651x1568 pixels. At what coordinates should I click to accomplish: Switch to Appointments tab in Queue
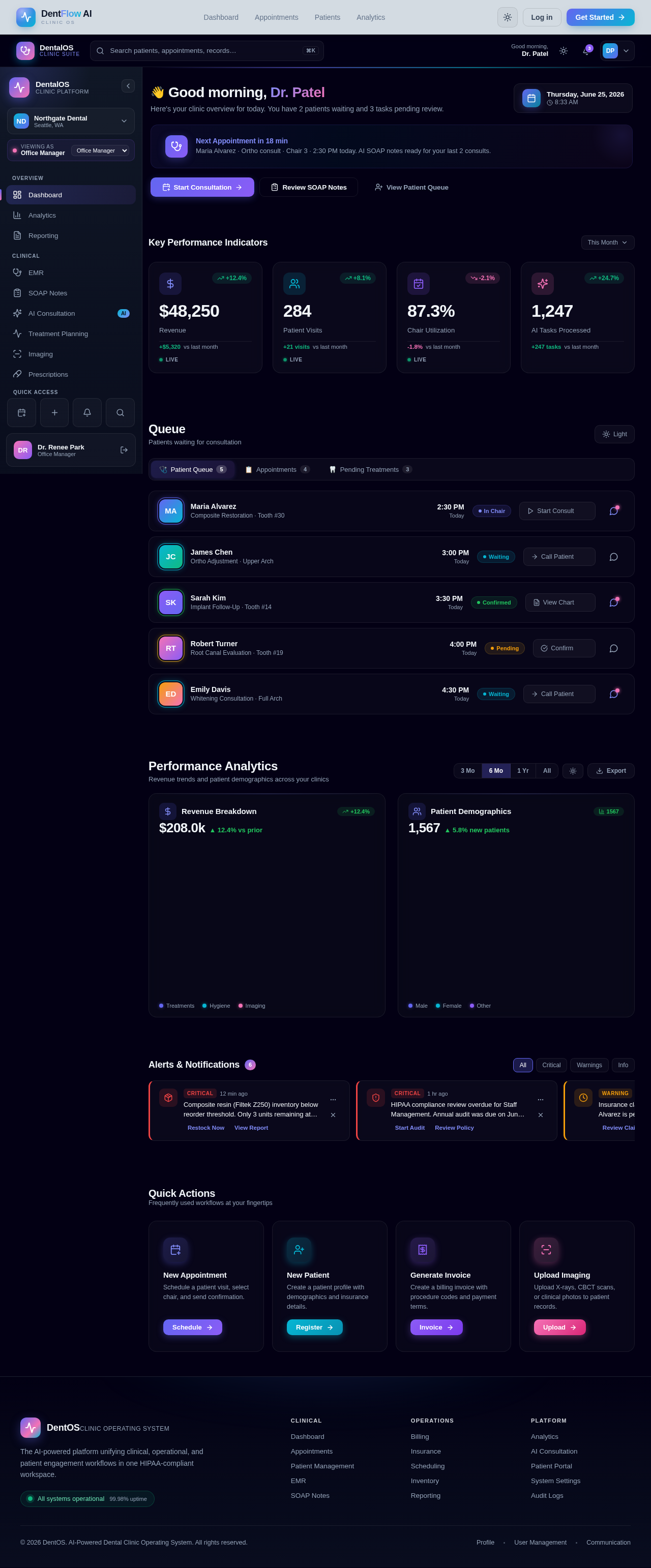point(277,469)
